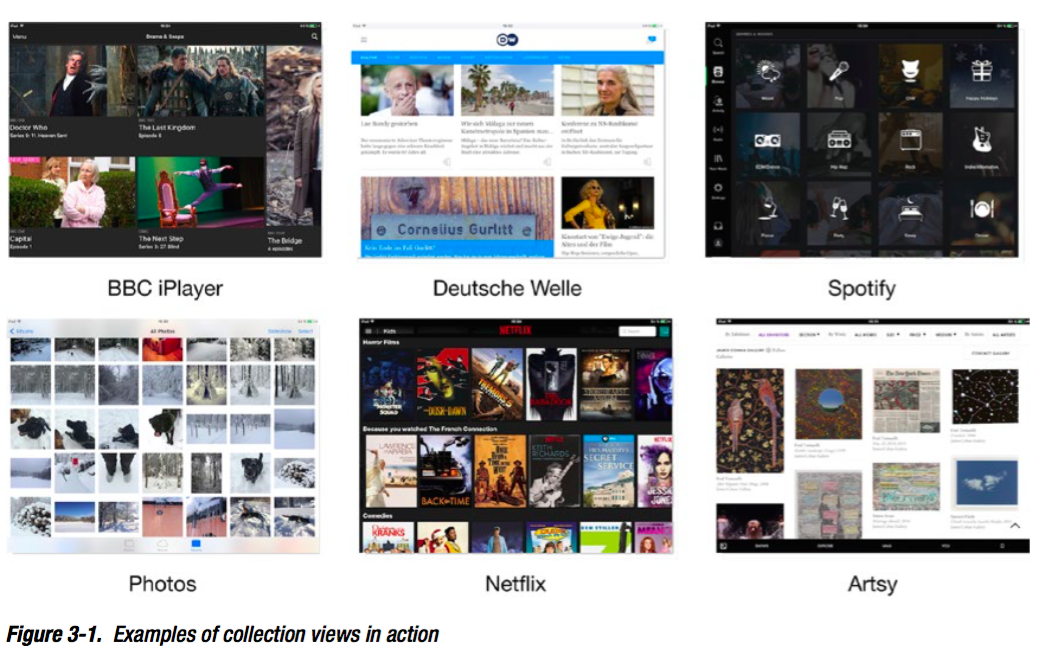Open the Capital episode thumbnail in BBC iPlayer

tap(72, 192)
